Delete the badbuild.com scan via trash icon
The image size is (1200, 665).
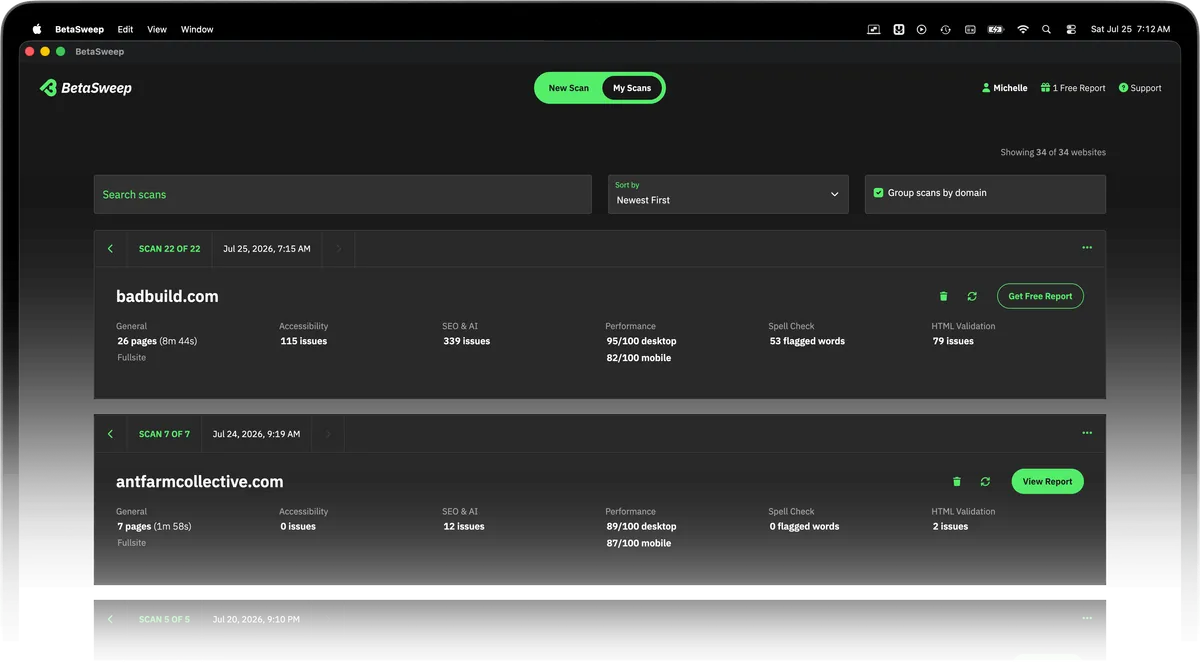943,296
